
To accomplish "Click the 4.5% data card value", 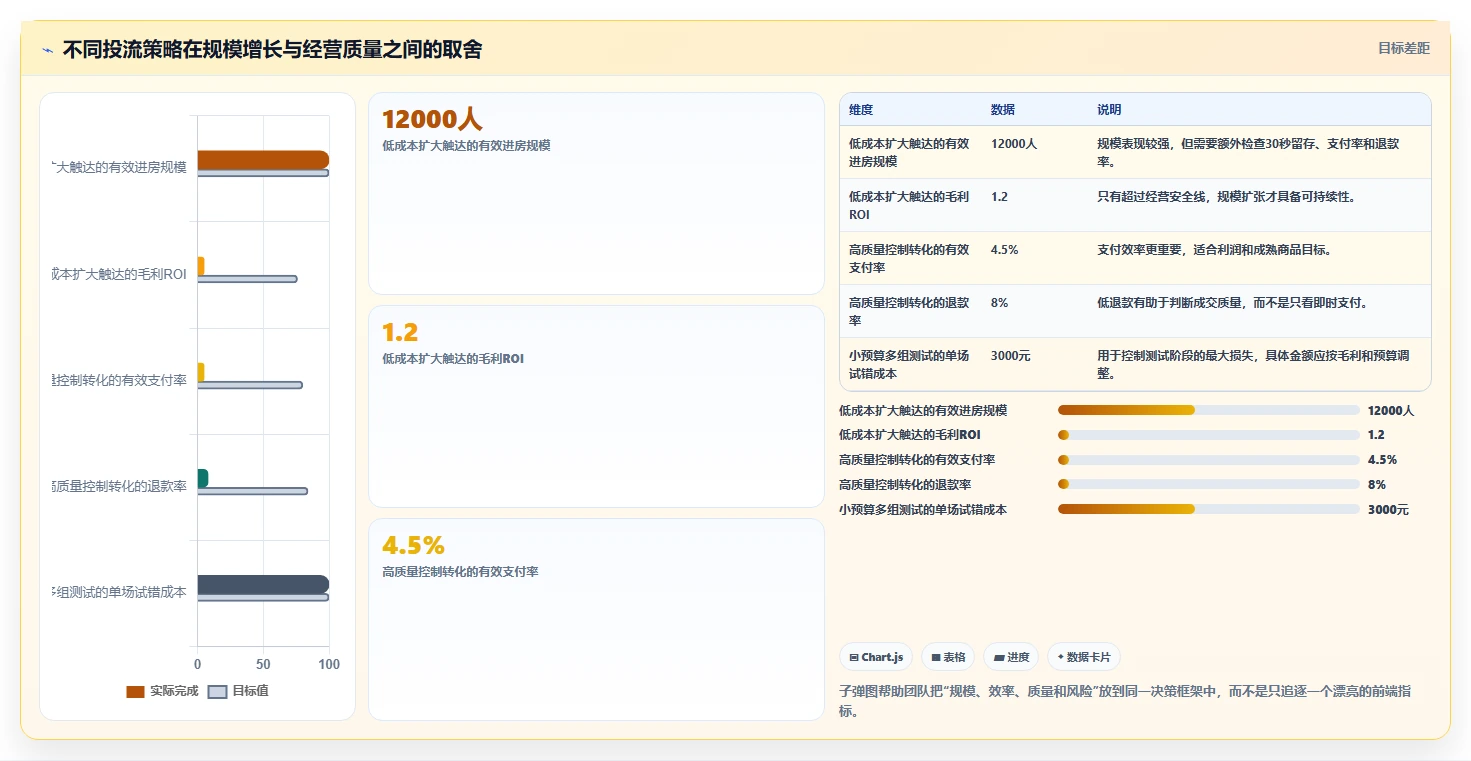I will pyautogui.click(x=413, y=546).
